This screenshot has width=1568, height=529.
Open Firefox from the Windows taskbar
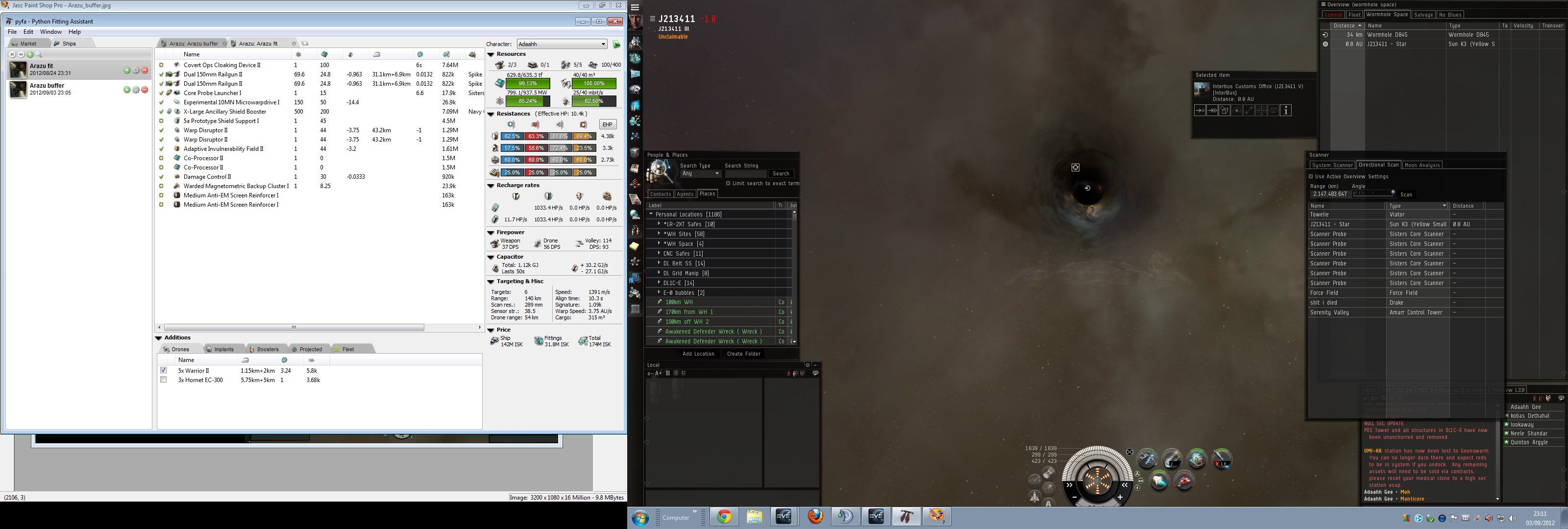click(x=815, y=517)
